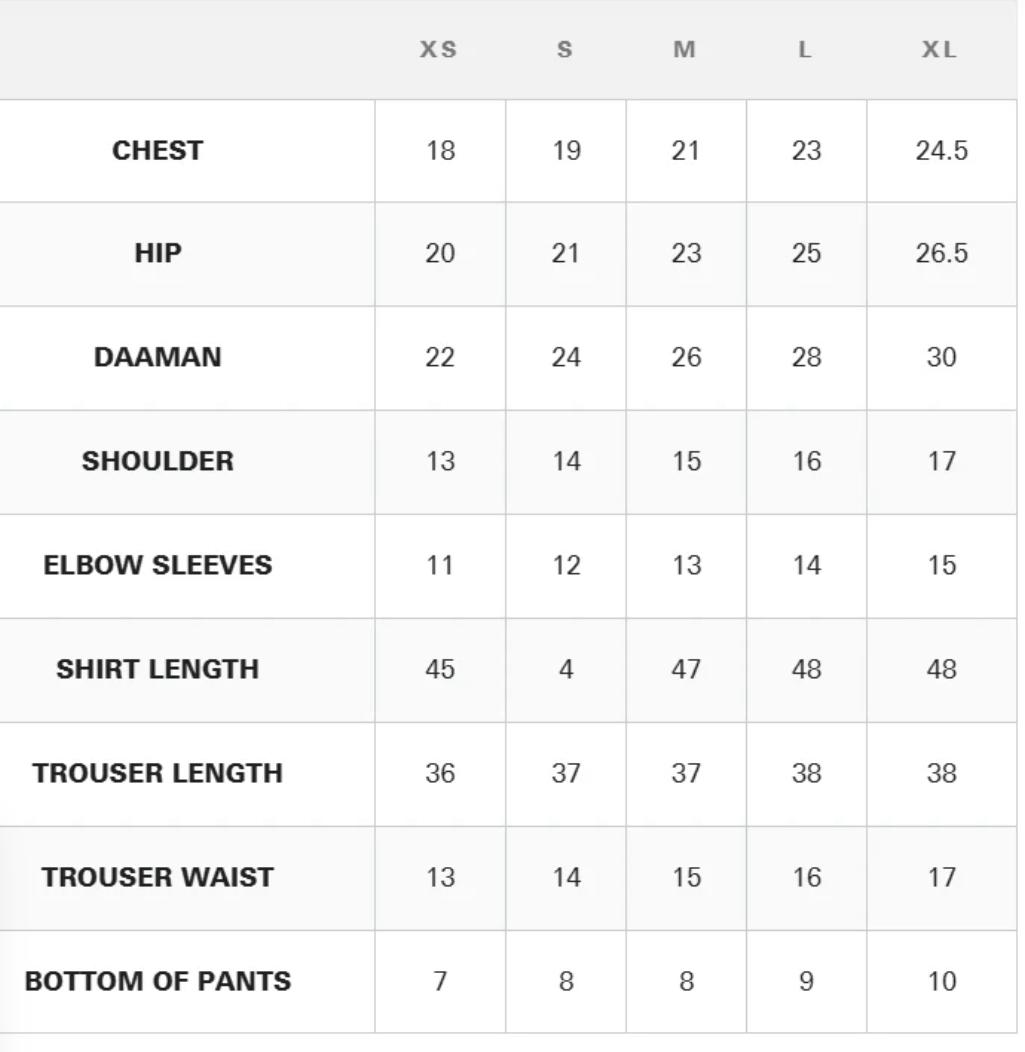This screenshot has height=1052, width=1025.
Task: Select the M size column header
Action: click(685, 49)
